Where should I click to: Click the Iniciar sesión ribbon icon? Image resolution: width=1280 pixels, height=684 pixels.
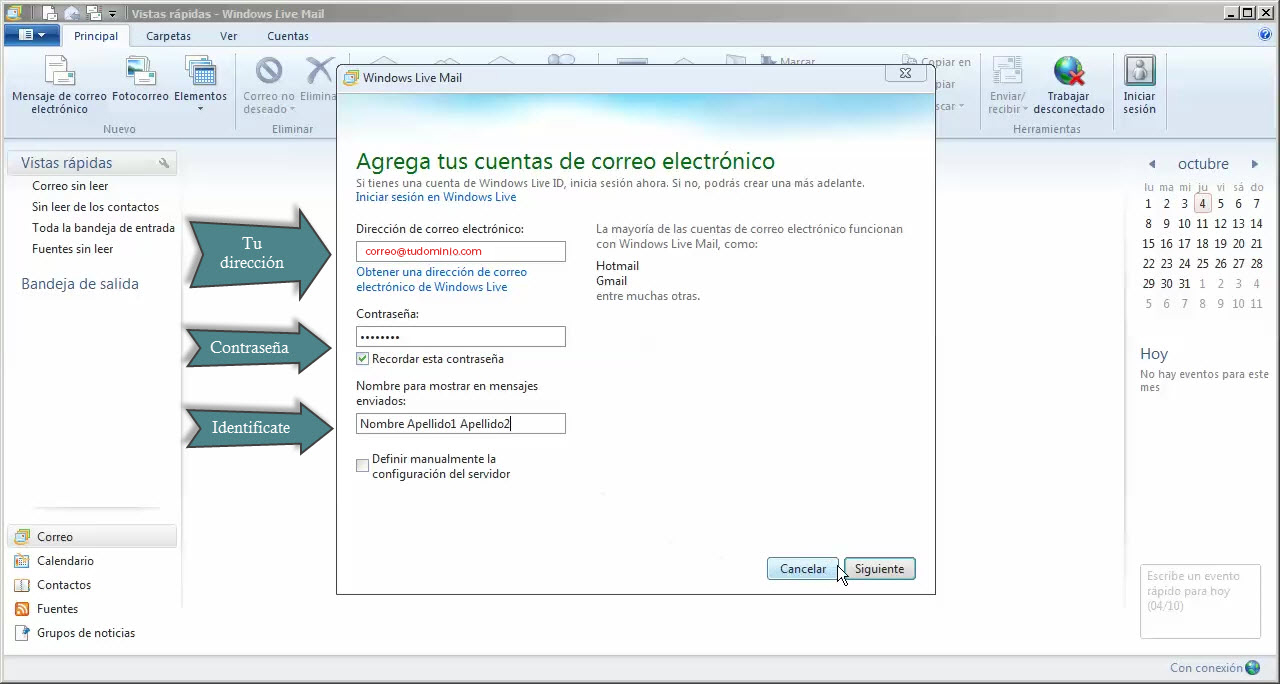1139,71
